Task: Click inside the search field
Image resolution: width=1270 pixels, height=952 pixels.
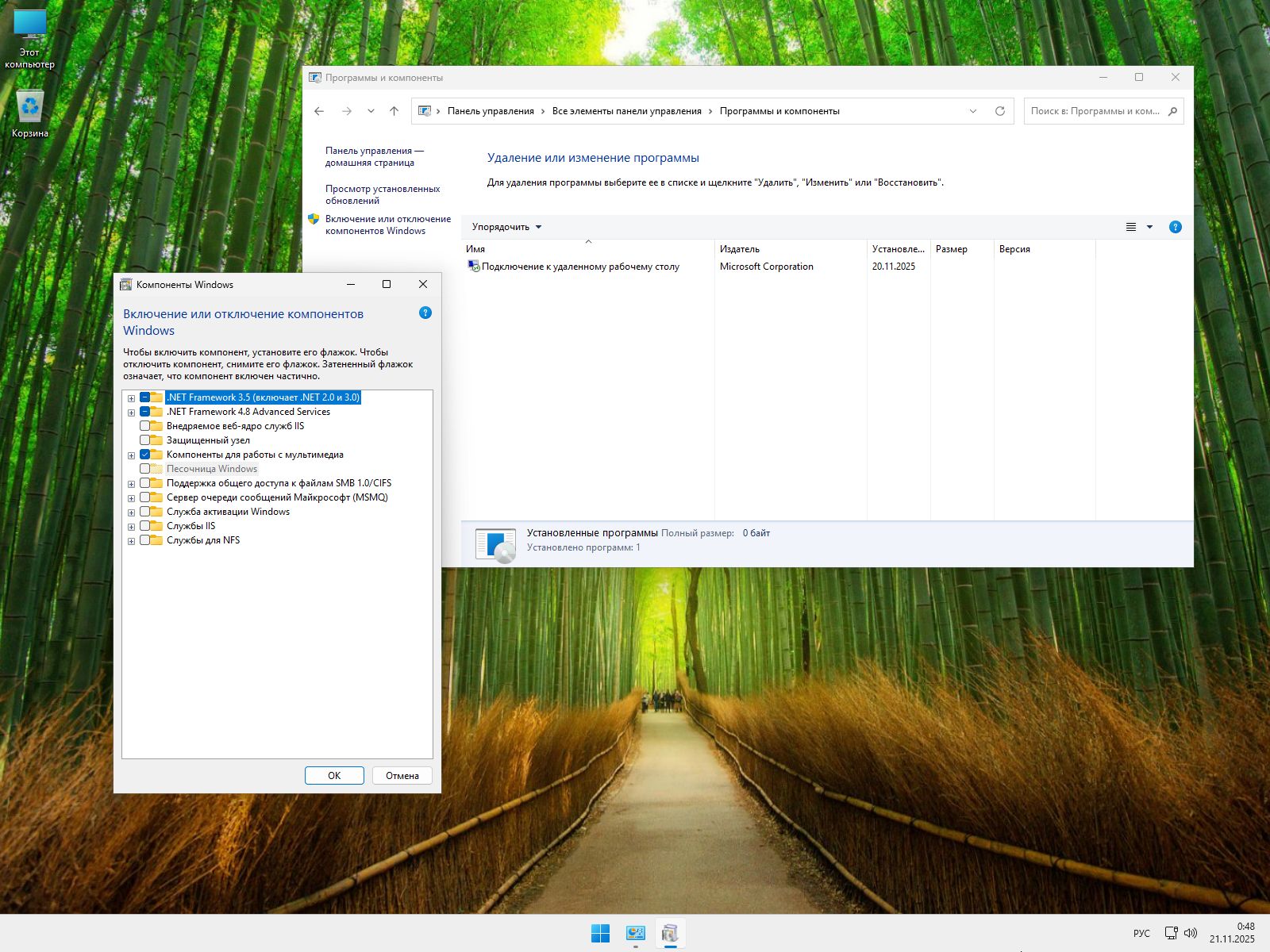Action: 1095,111
